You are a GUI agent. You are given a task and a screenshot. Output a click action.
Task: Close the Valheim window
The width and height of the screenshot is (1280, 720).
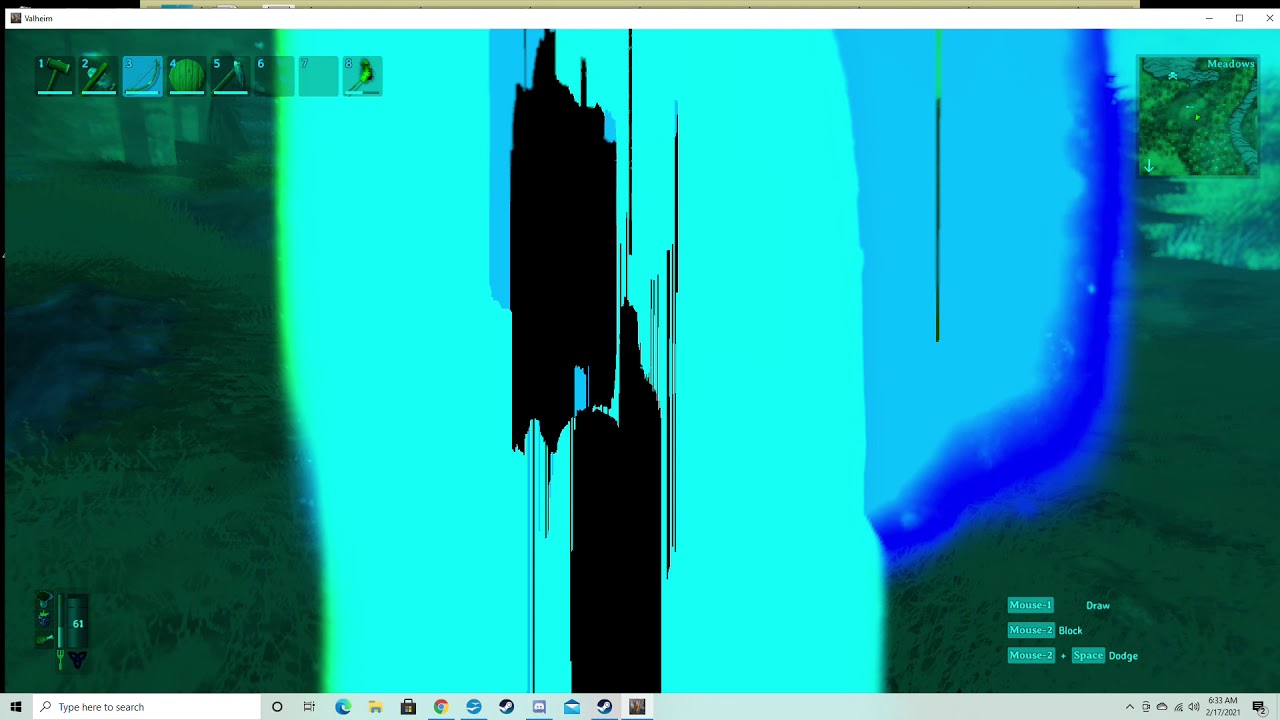coord(1269,18)
